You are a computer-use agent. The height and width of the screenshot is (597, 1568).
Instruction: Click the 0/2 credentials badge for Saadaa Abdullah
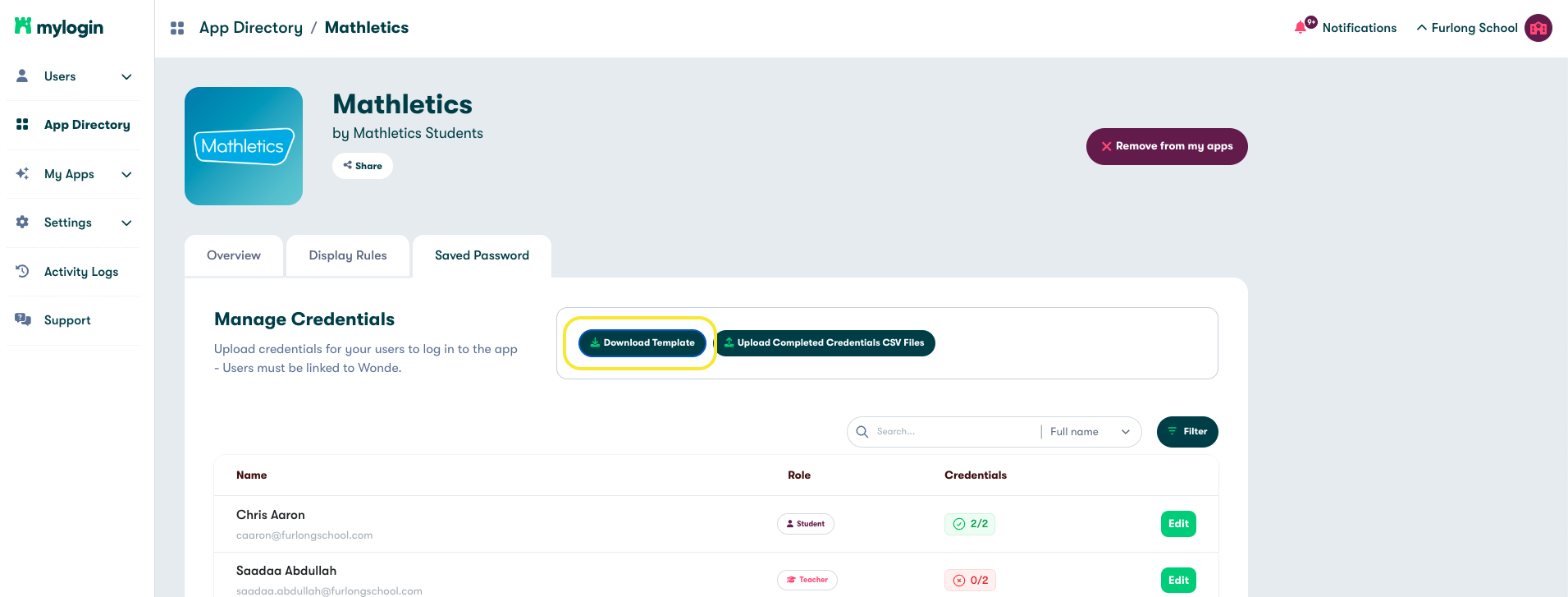[x=970, y=580]
